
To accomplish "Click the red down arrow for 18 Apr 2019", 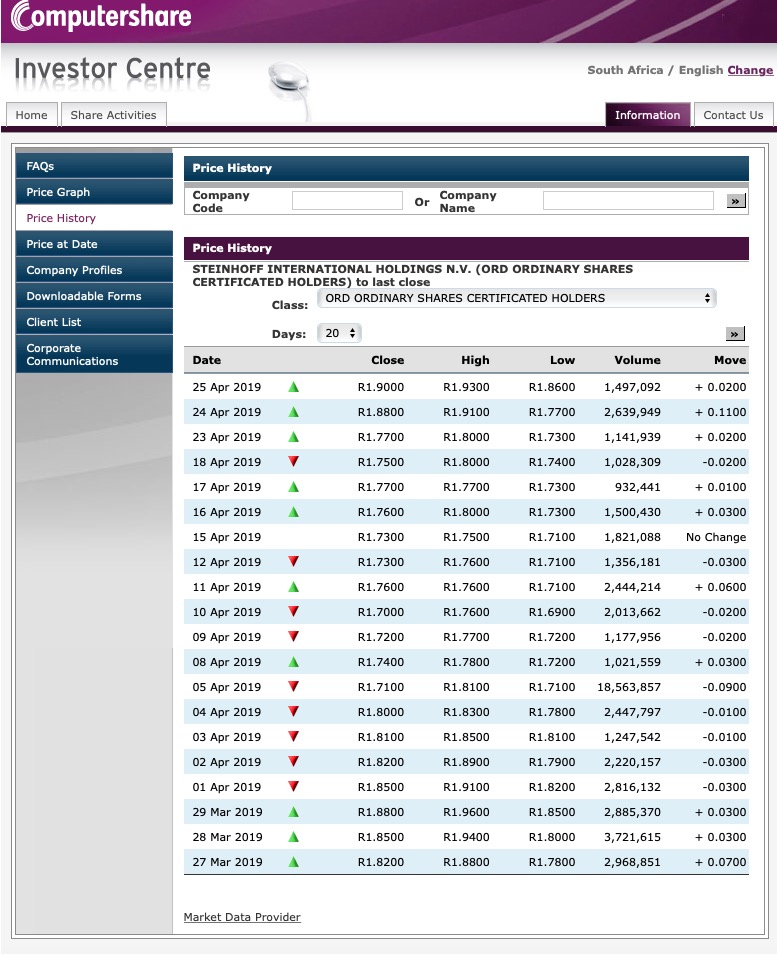I will 291,462.
